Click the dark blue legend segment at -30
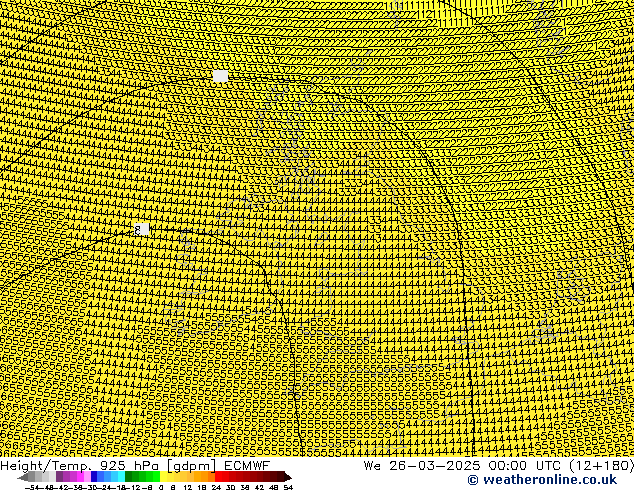This screenshot has width=634, height=490. 94,477
